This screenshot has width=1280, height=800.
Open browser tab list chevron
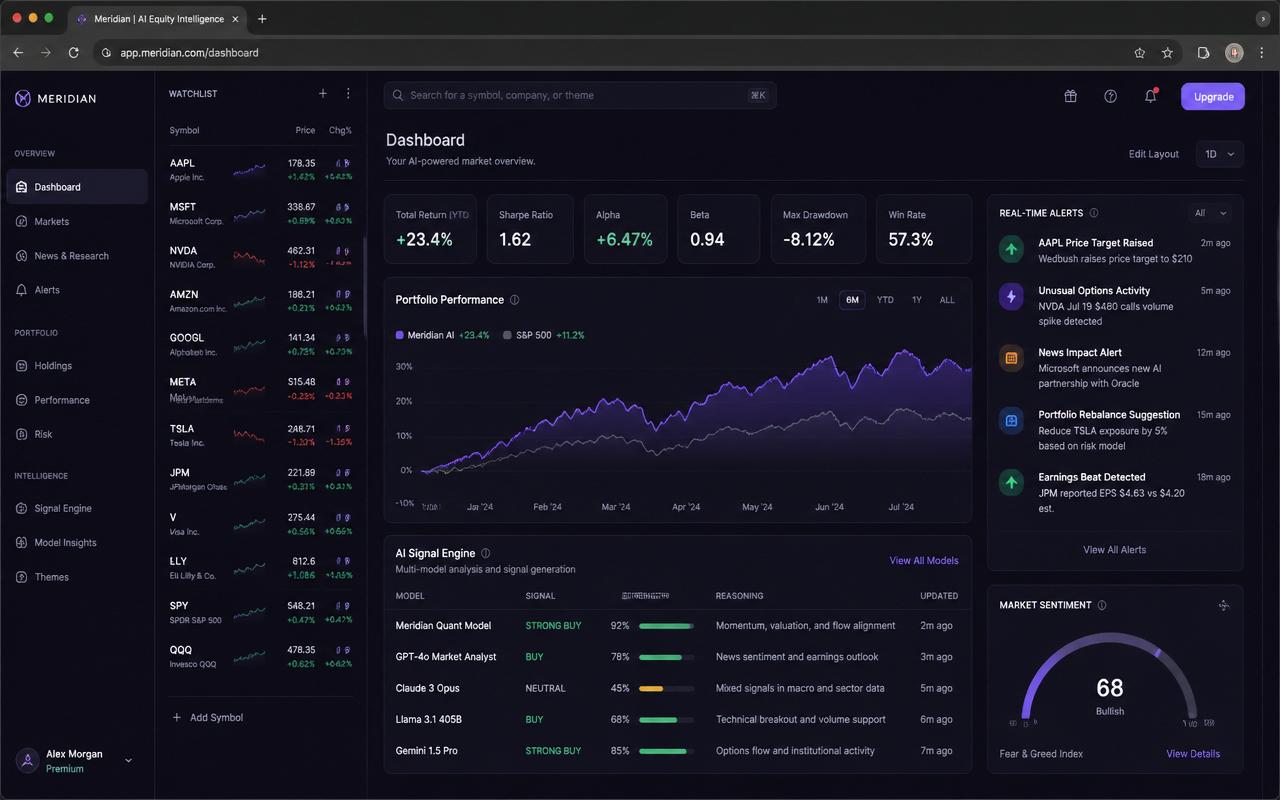(1262, 19)
